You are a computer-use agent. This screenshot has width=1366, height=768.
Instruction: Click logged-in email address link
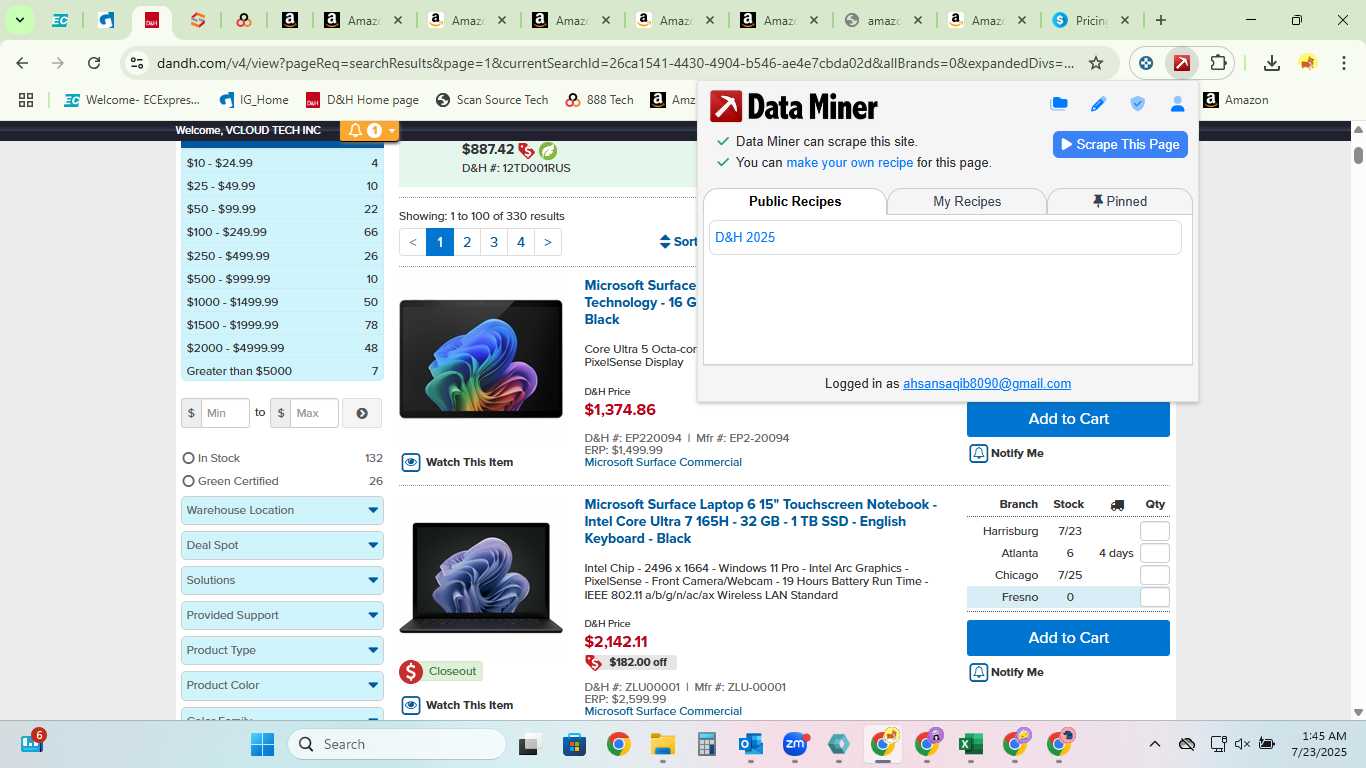click(987, 383)
